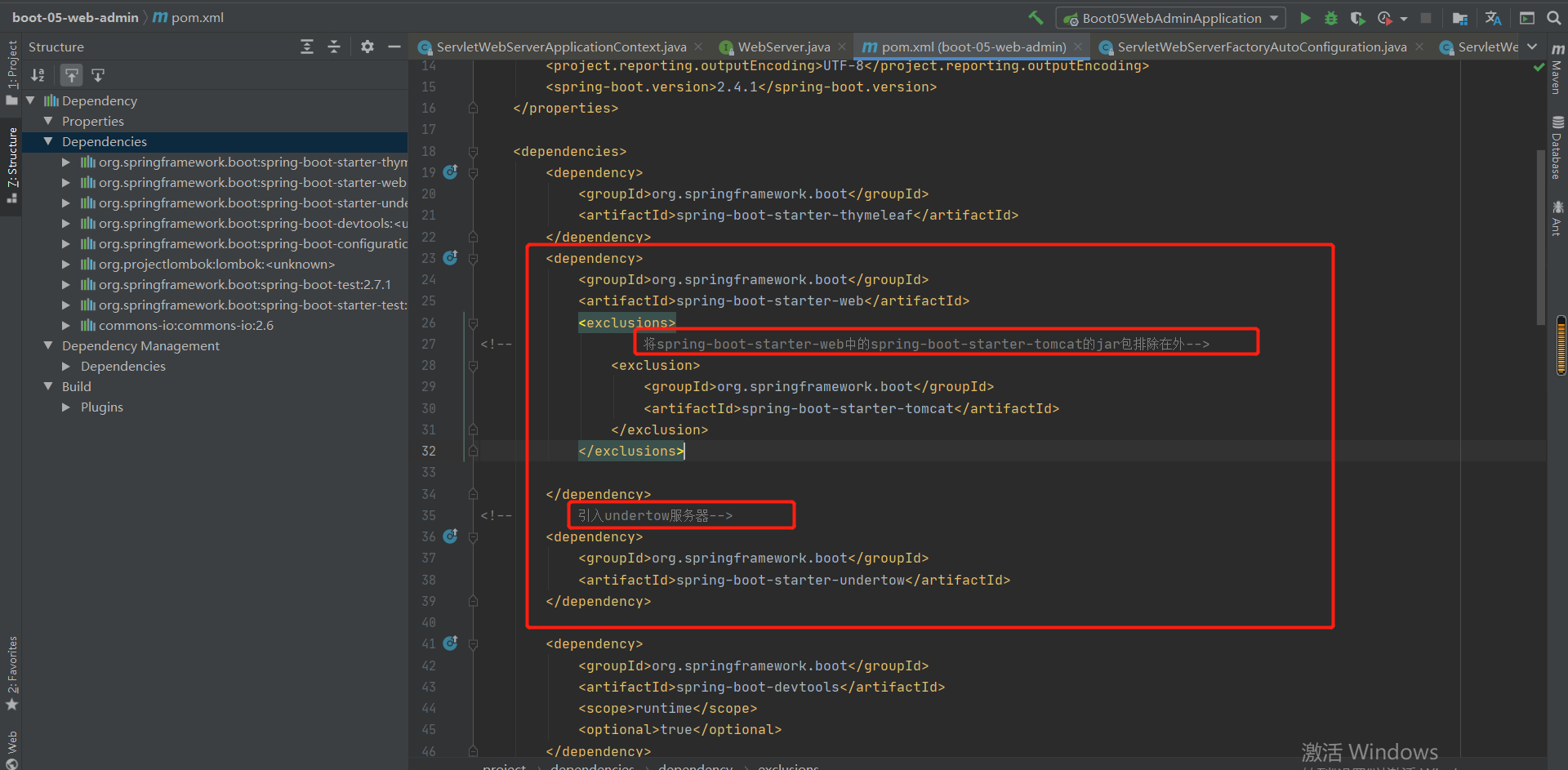This screenshot has height=770, width=1568.
Task: Select commons-io:commons-io:2.6 tree item
Action: (186, 325)
